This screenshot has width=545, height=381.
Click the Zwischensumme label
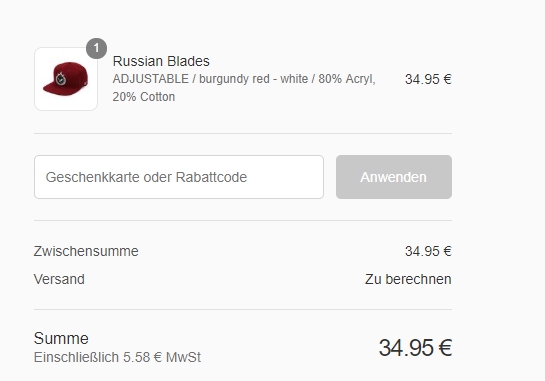86,251
